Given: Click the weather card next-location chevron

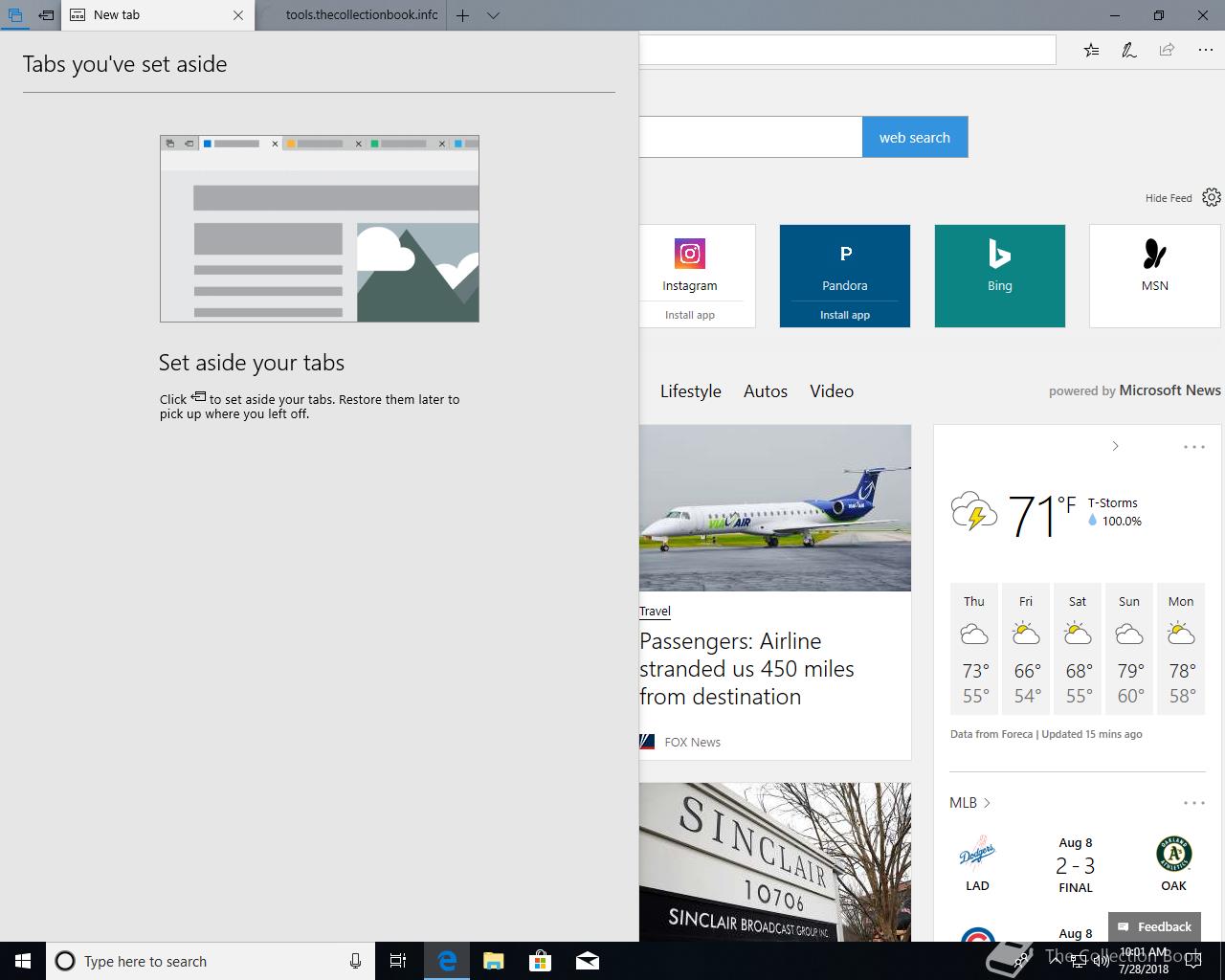Looking at the screenshot, I should pos(1115,446).
